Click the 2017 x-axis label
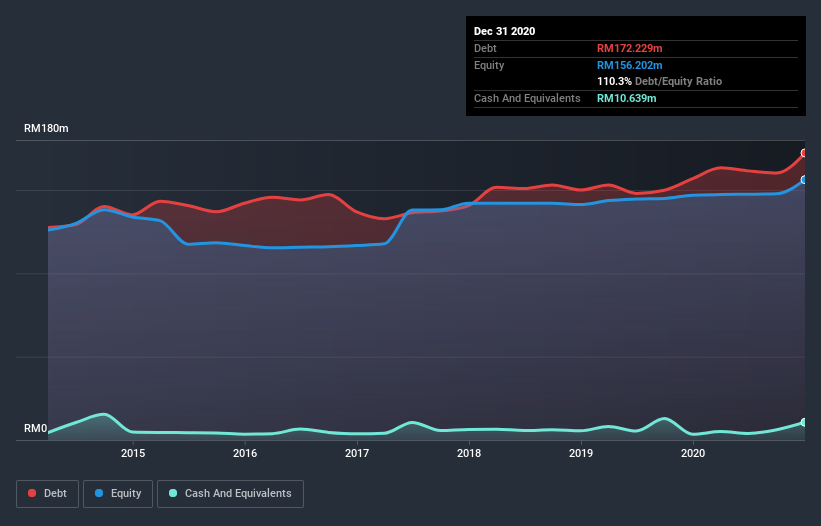 357,453
